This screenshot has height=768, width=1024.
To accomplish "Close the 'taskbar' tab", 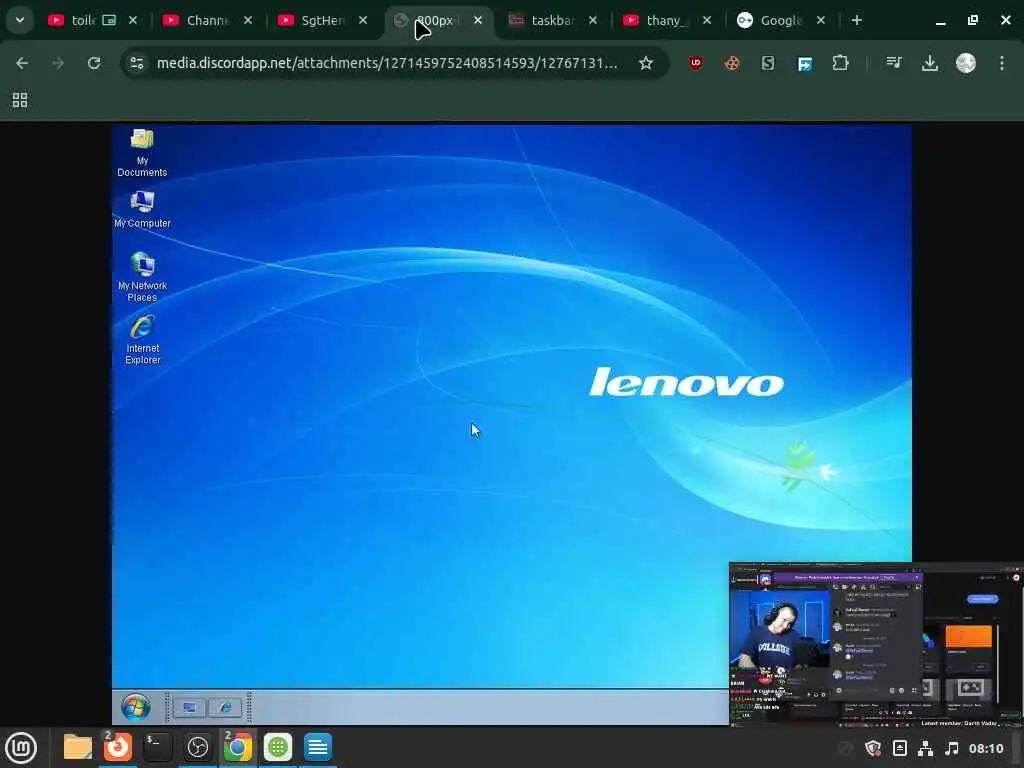I will (593, 20).
